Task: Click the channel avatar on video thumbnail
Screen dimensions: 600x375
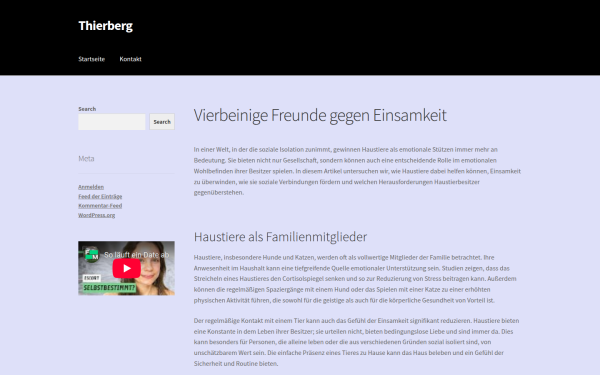Action: [91, 254]
